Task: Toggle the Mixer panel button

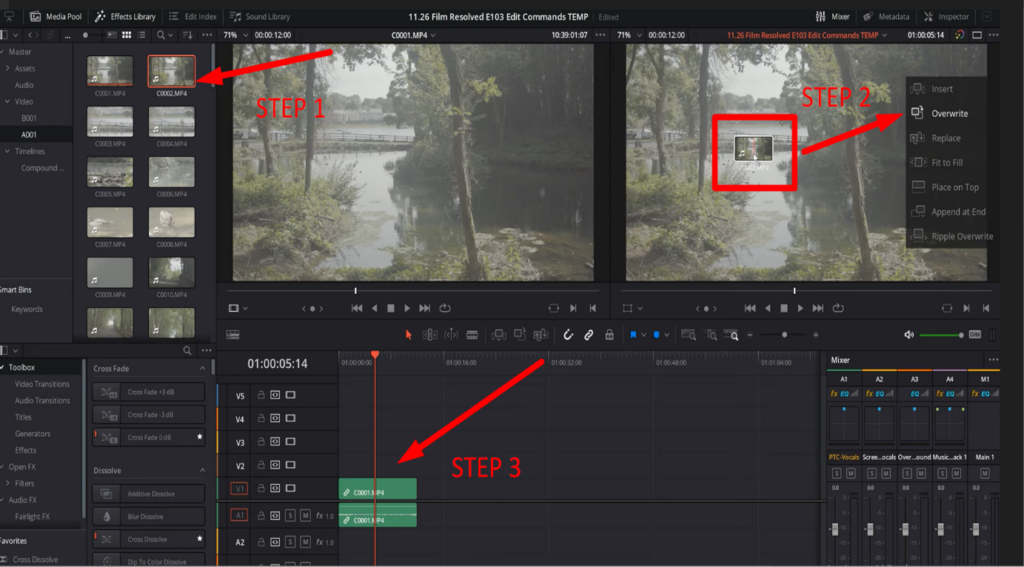Action: pyautogui.click(x=833, y=16)
